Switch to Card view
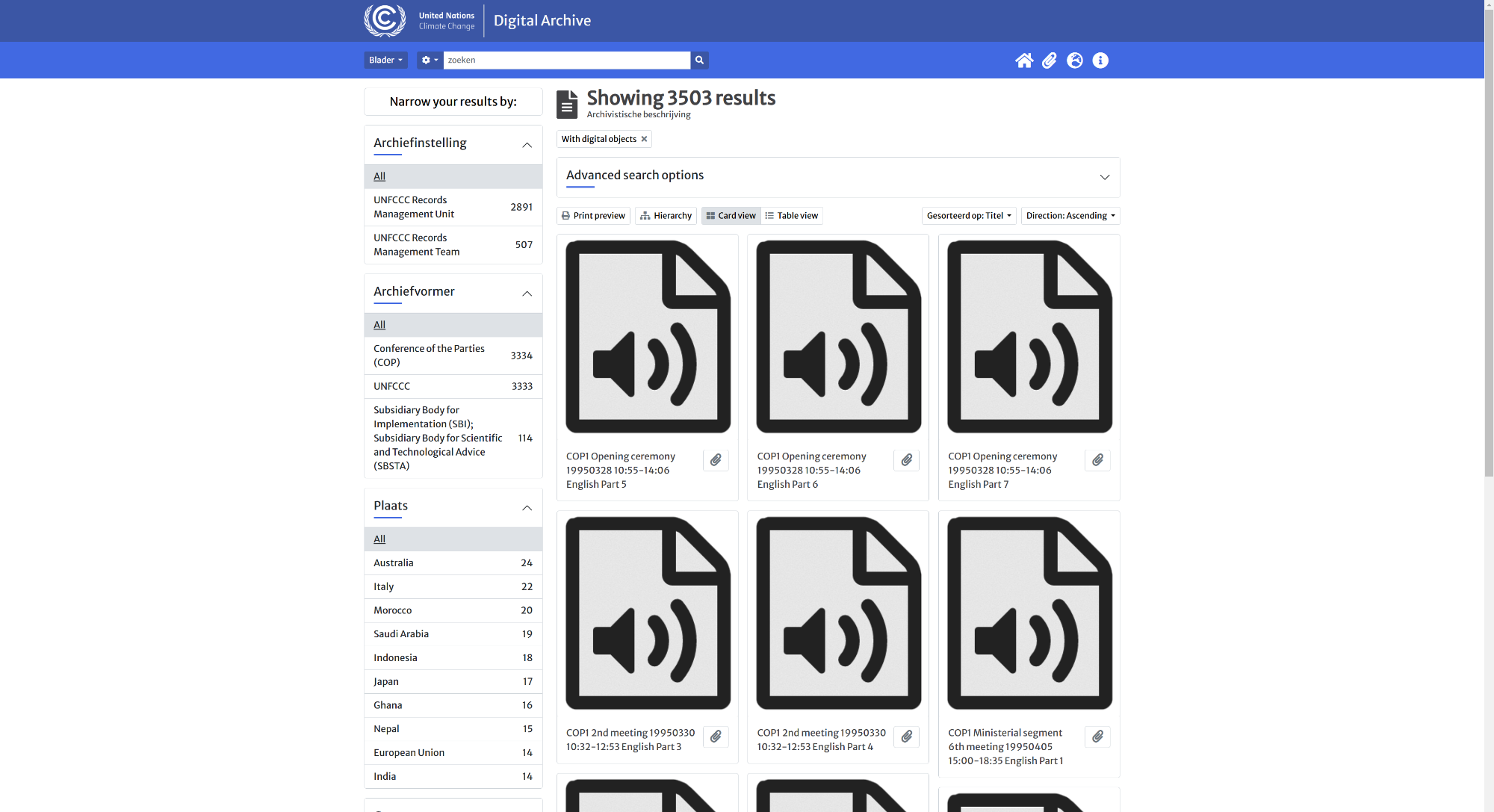The height and width of the screenshot is (812, 1494). pos(731,216)
